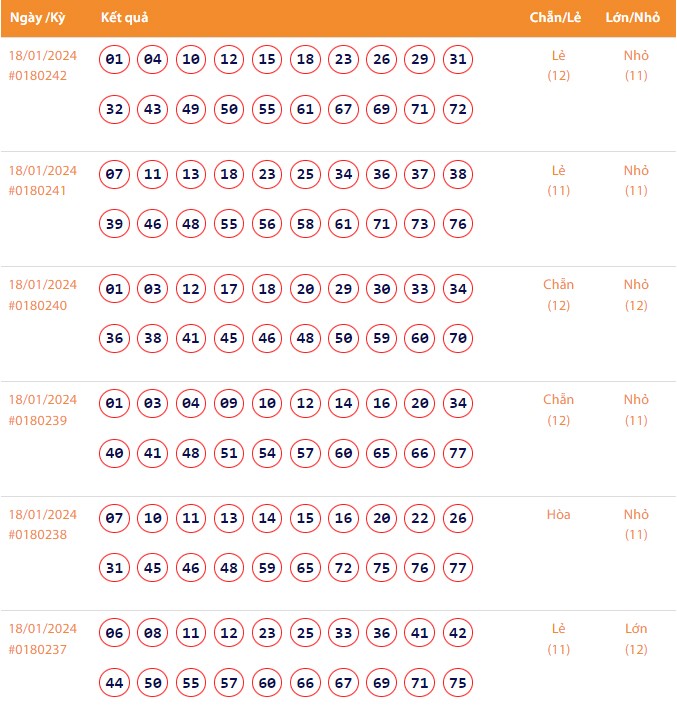Click the "Lớn (12)" result in draw #0180237
The height and width of the screenshot is (713, 677).
click(636, 639)
